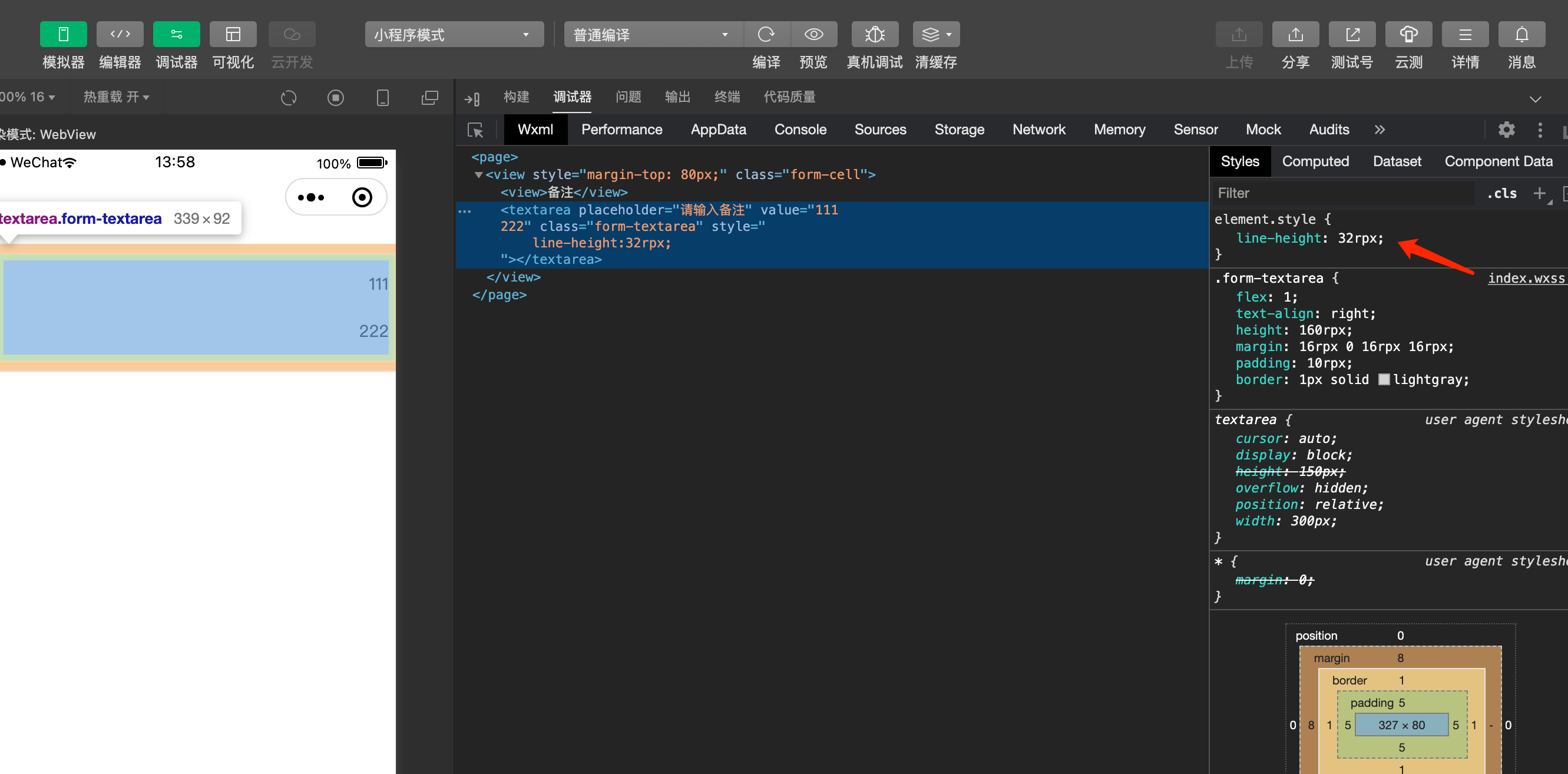Open the simulator zoom level dropdown
This screenshot has width=1568, height=774.
click(28, 97)
